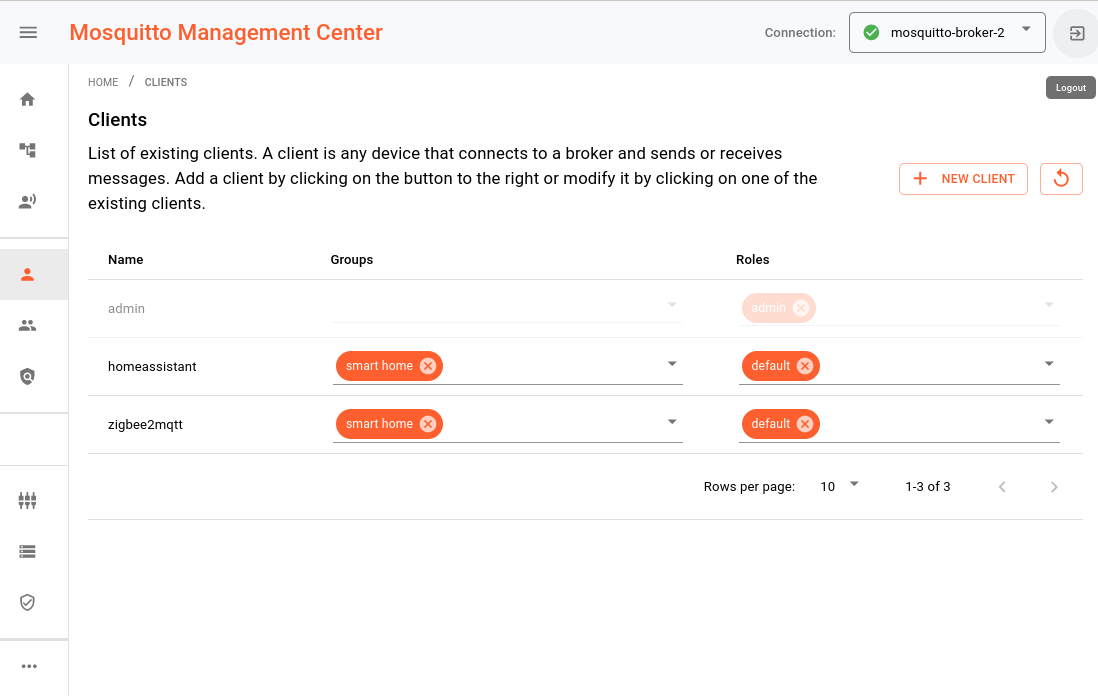
Task: Open the Streams list icon in sidebar
Action: pos(27,551)
